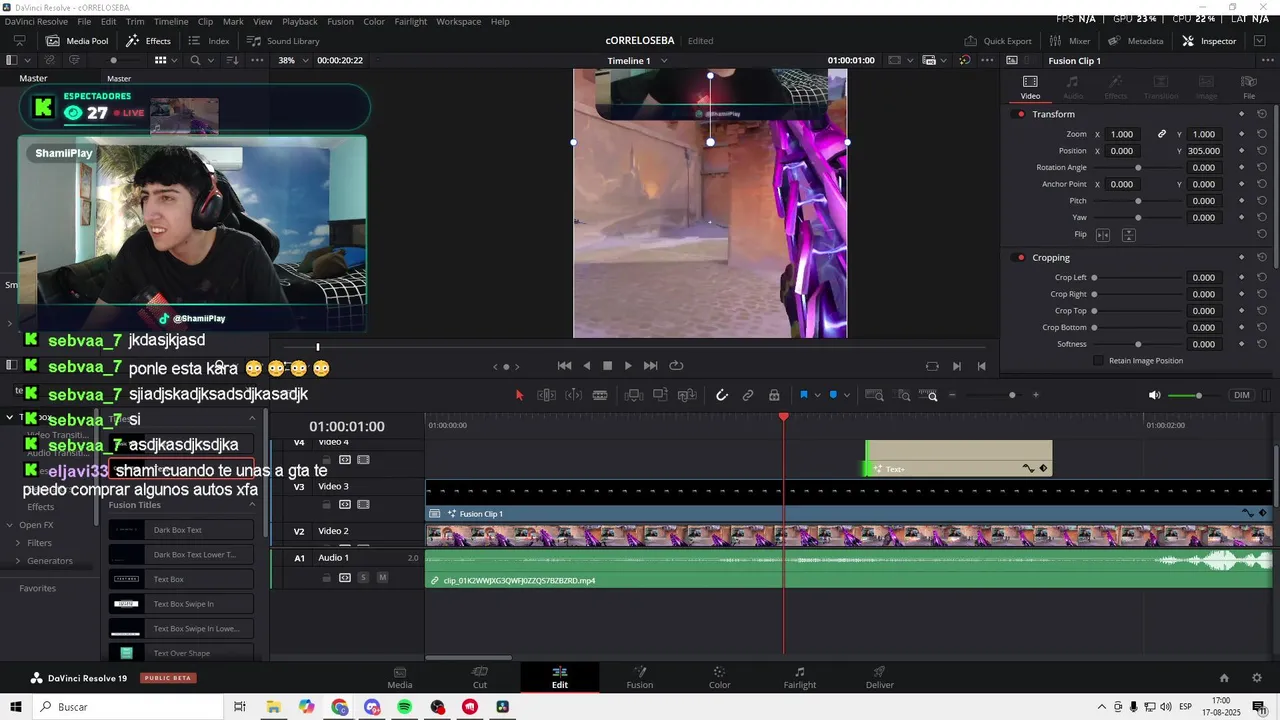This screenshot has width=1280, height=720.
Task: Open the Mixer panel
Action: 1070,41
